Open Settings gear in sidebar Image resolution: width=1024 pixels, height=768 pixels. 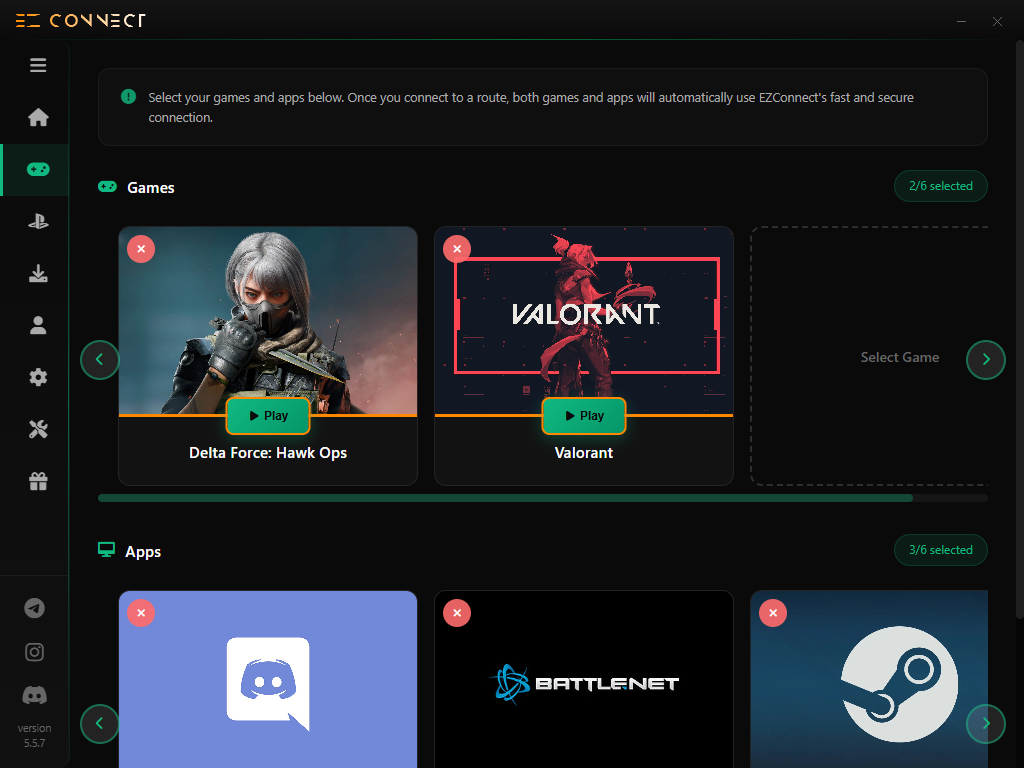pyautogui.click(x=38, y=377)
